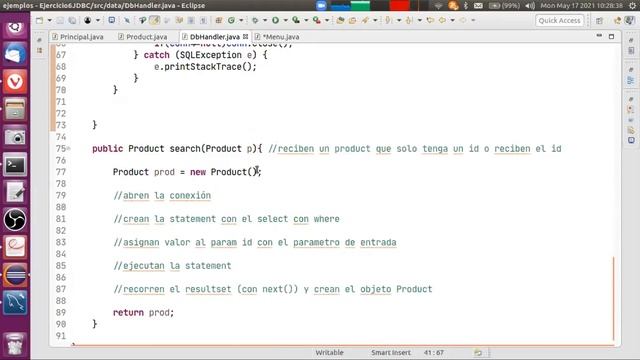Click into the Quick Access field
The width and height of the screenshot is (640, 360).
tap(559, 20)
